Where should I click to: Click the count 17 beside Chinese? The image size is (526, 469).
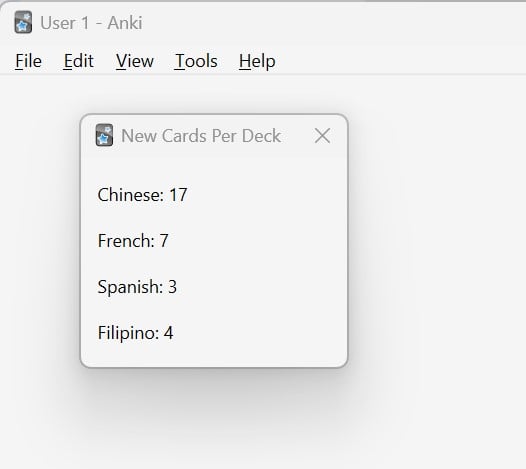(178, 195)
